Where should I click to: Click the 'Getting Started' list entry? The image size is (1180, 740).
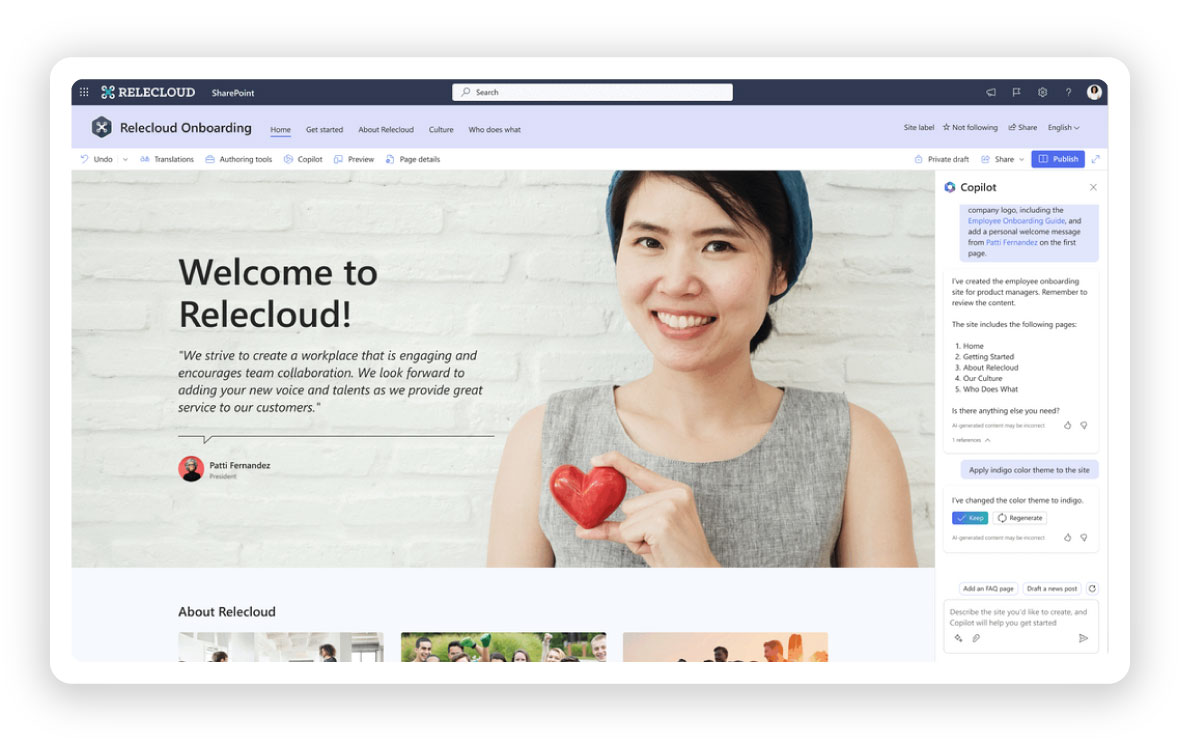[988, 357]
